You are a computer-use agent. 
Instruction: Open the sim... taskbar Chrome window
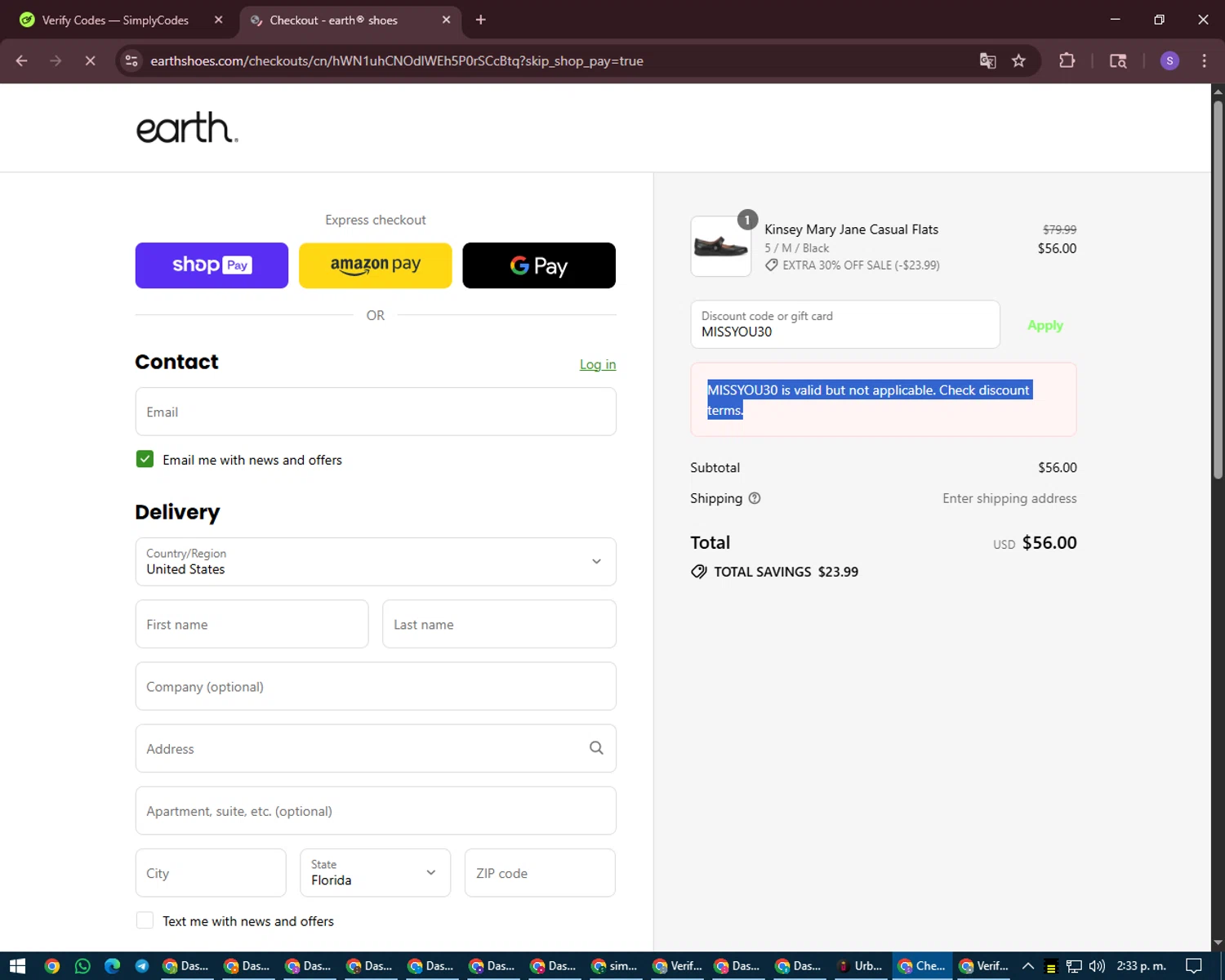click(x=616, y=966)
